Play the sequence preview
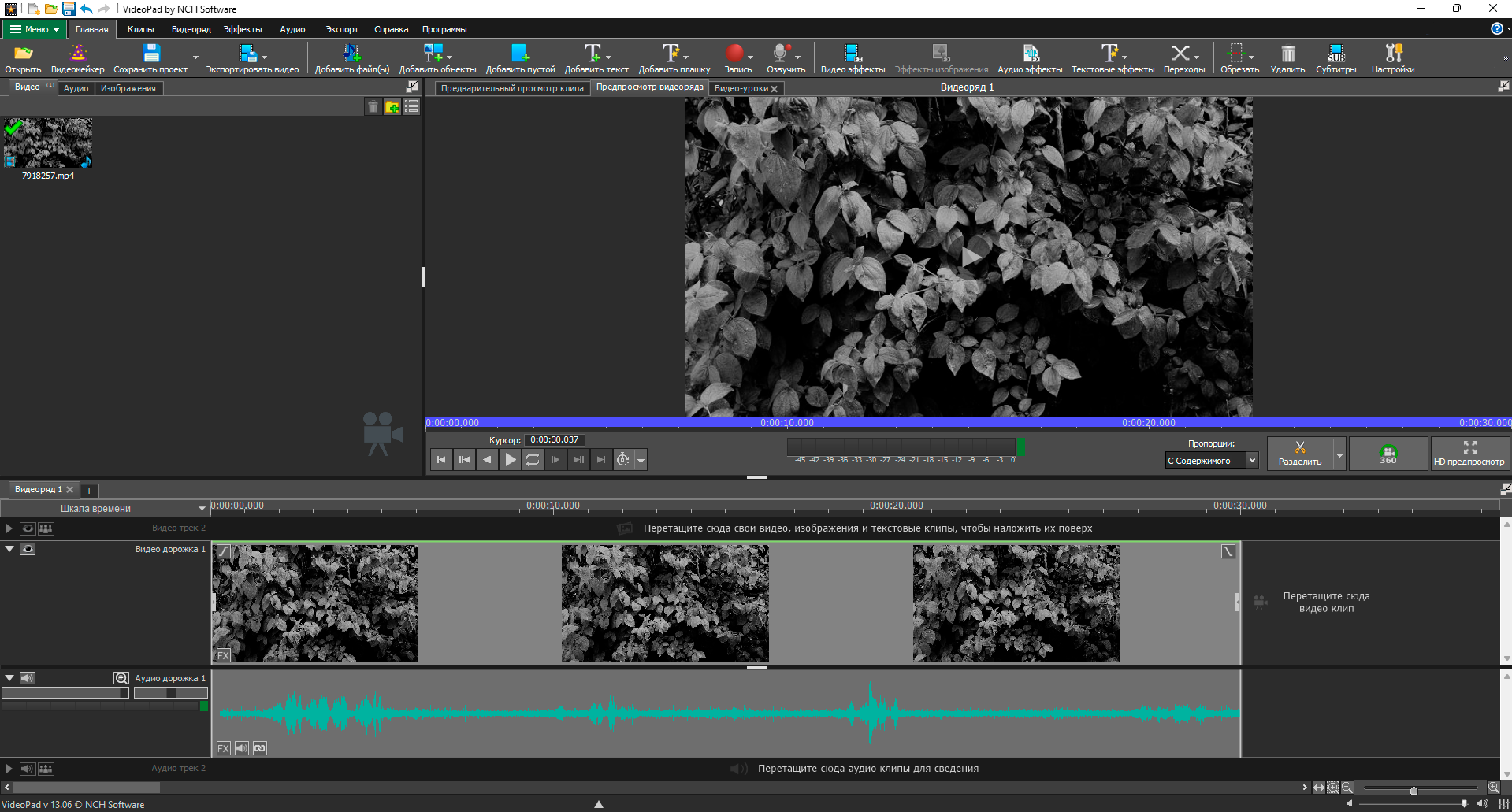 pyautogui.click(x=511, y=459)
